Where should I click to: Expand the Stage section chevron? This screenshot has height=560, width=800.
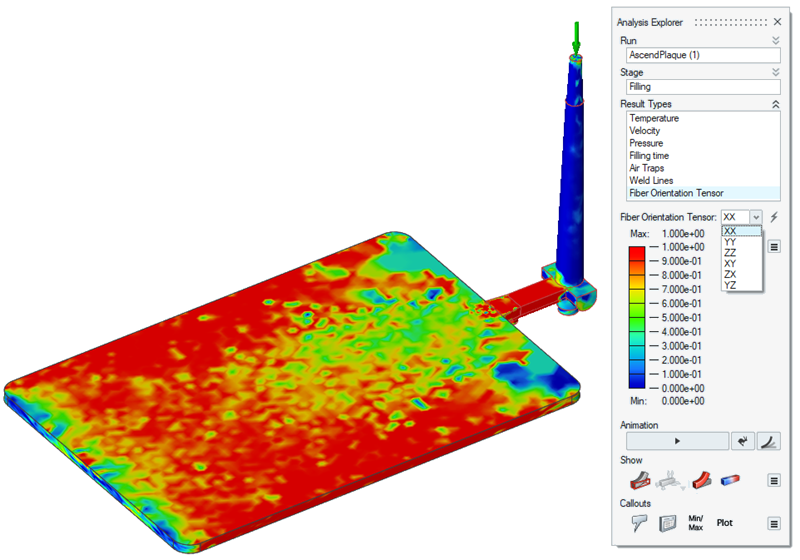[x=775, y=72]
